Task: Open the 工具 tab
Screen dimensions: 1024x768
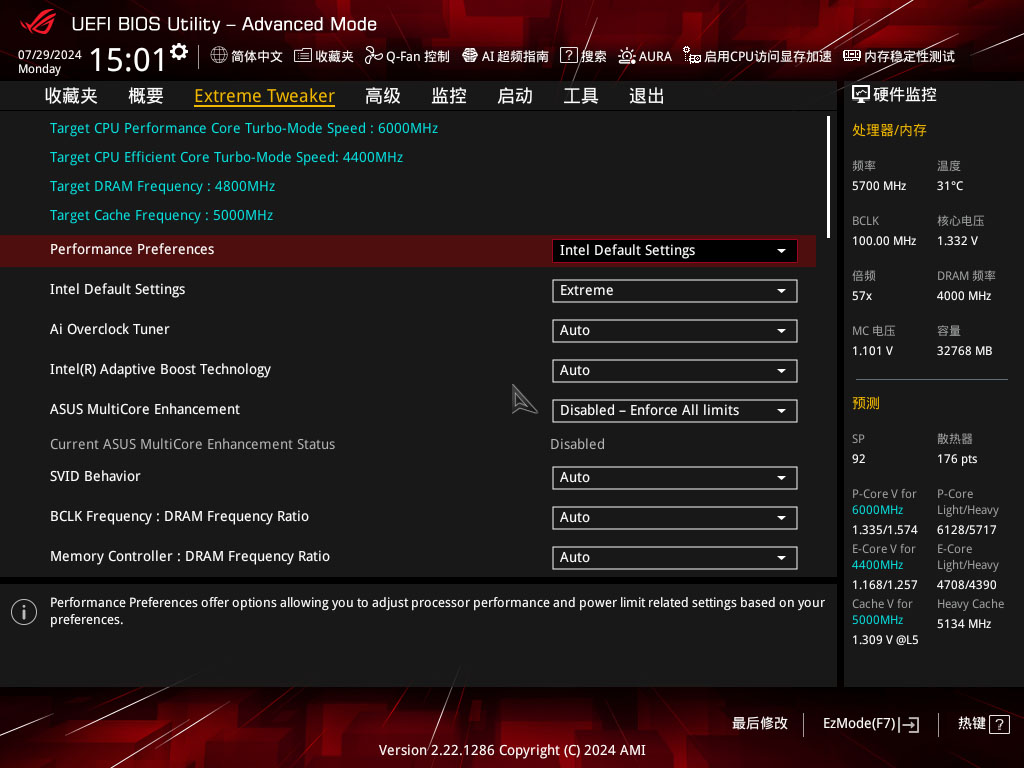Action: pos(581,96)
